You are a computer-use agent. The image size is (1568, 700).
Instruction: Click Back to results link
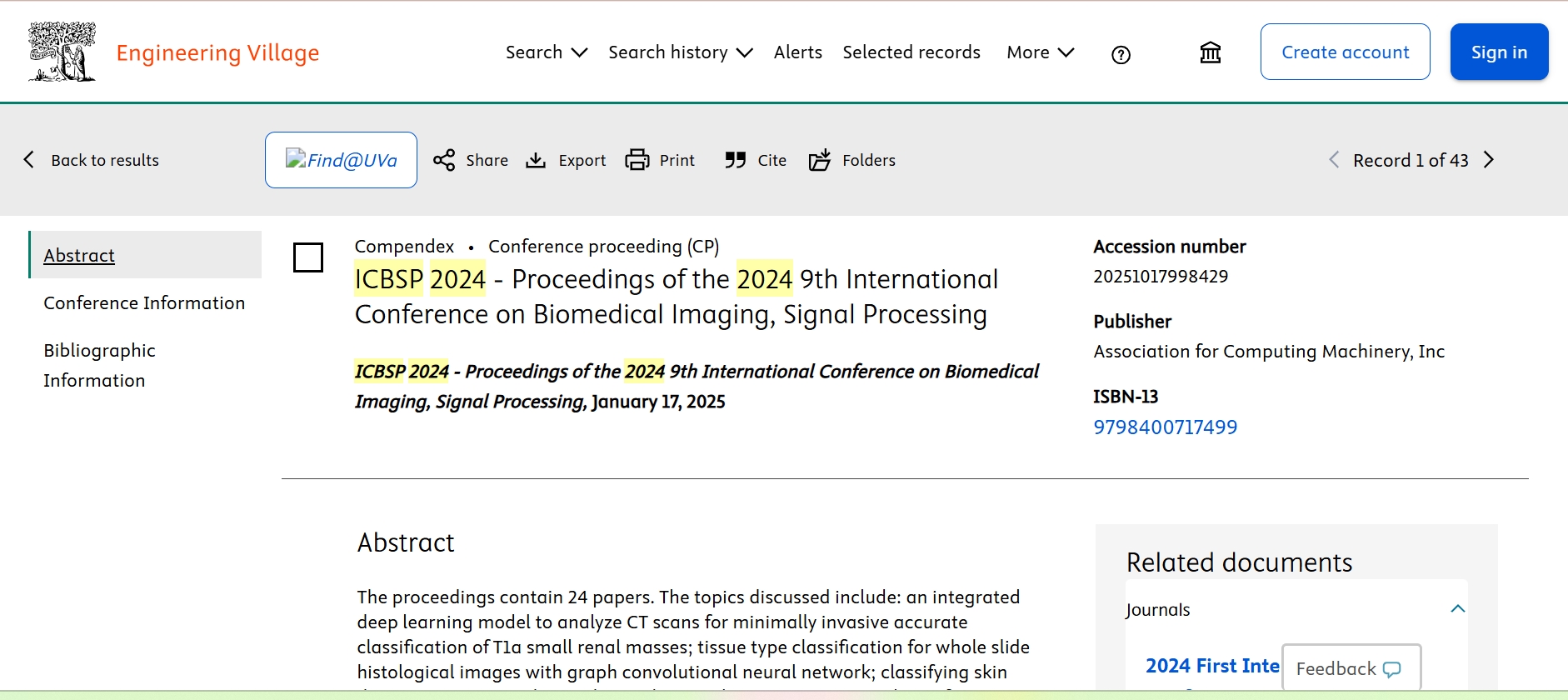coord(105,160)
